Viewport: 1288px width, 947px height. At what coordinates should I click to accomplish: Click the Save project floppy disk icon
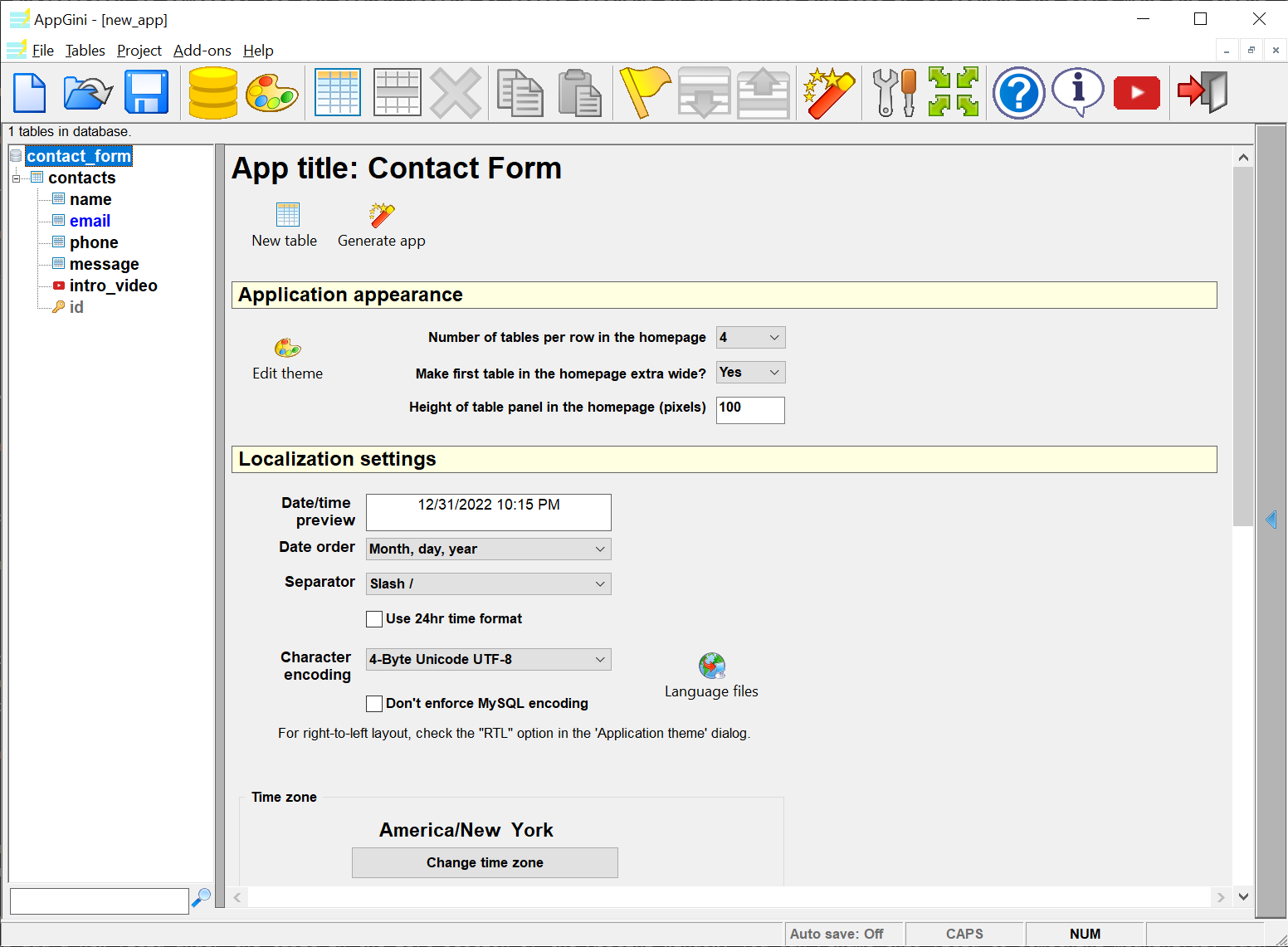(x=146, y=92)
